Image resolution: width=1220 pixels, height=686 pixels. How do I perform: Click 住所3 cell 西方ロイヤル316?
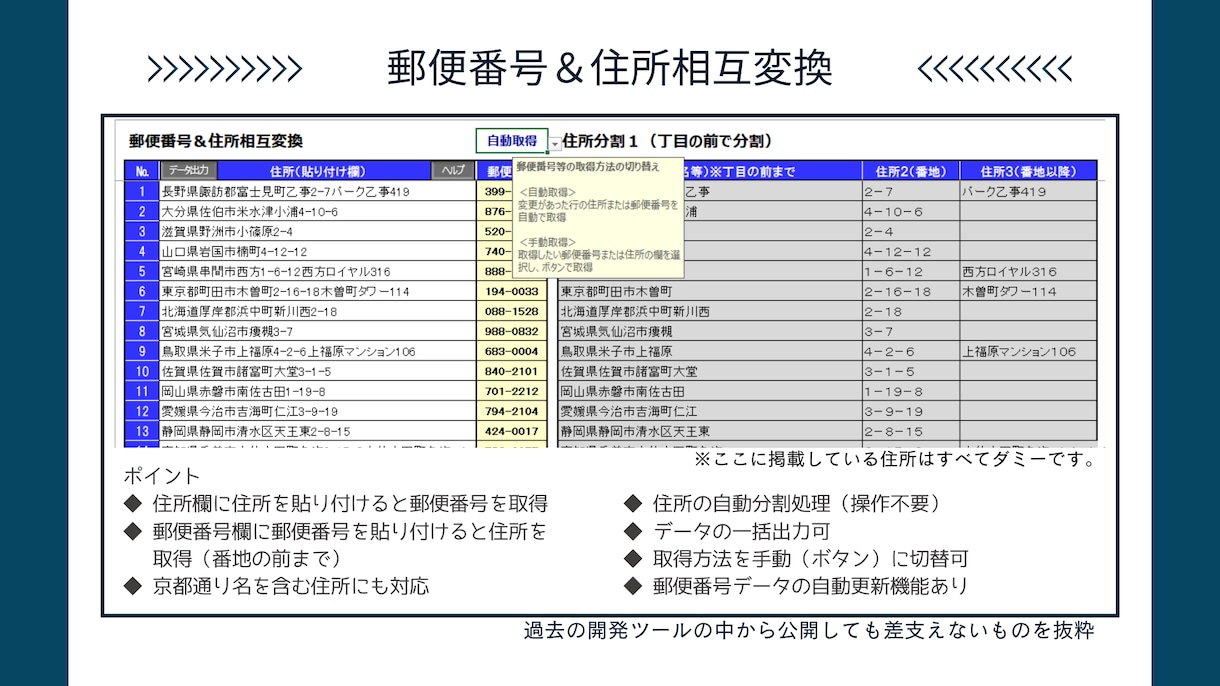(1028, 271)
